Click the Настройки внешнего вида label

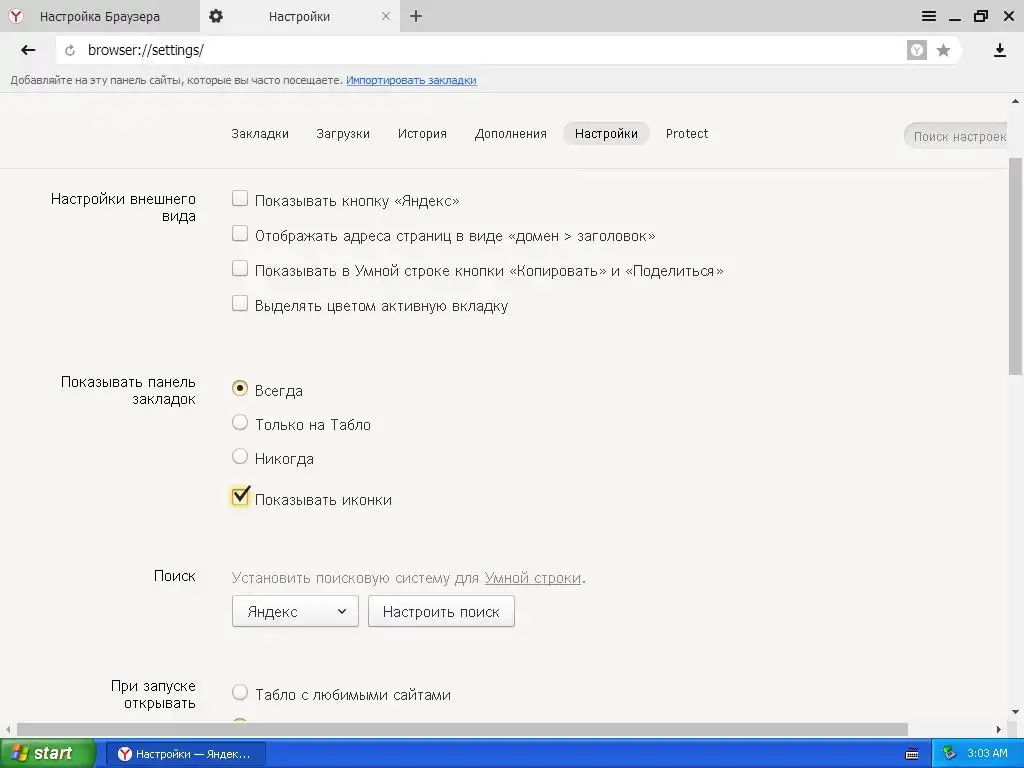(x=123, y=208)
